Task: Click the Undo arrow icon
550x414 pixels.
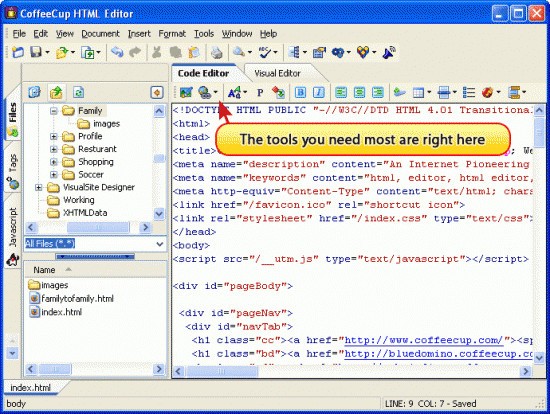Action: coord(117,53)
